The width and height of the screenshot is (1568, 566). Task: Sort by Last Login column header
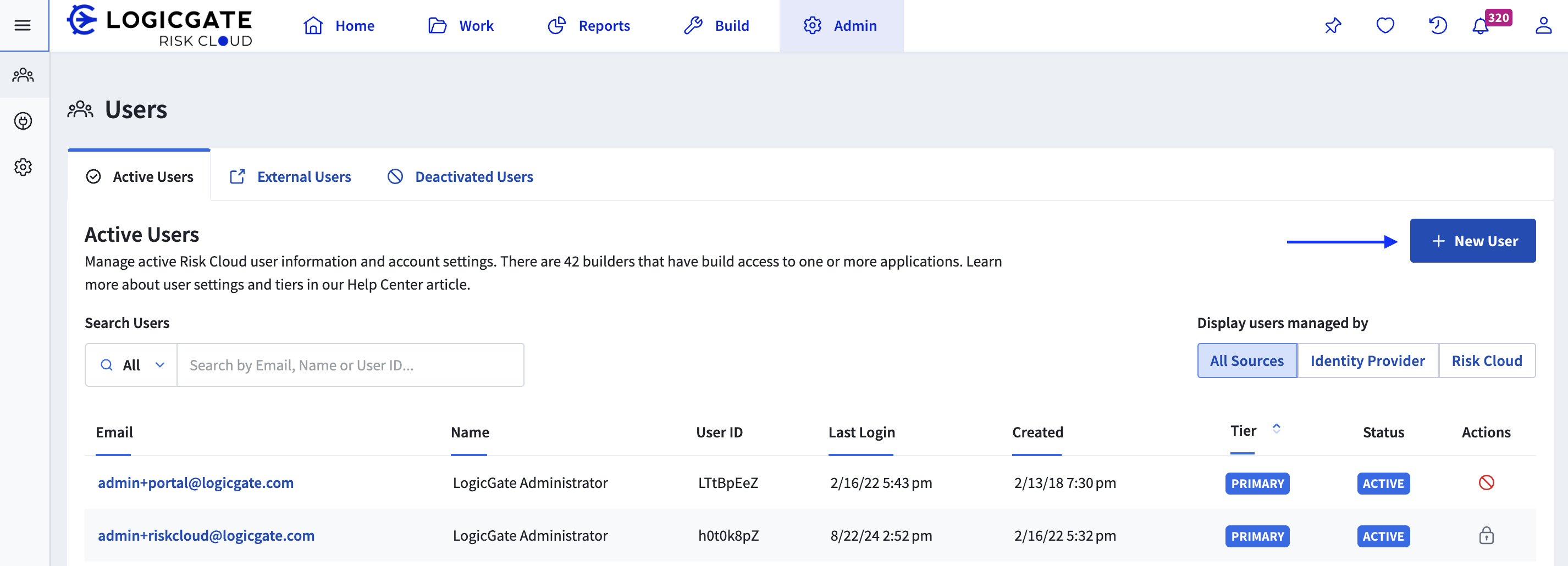(862, 432)
